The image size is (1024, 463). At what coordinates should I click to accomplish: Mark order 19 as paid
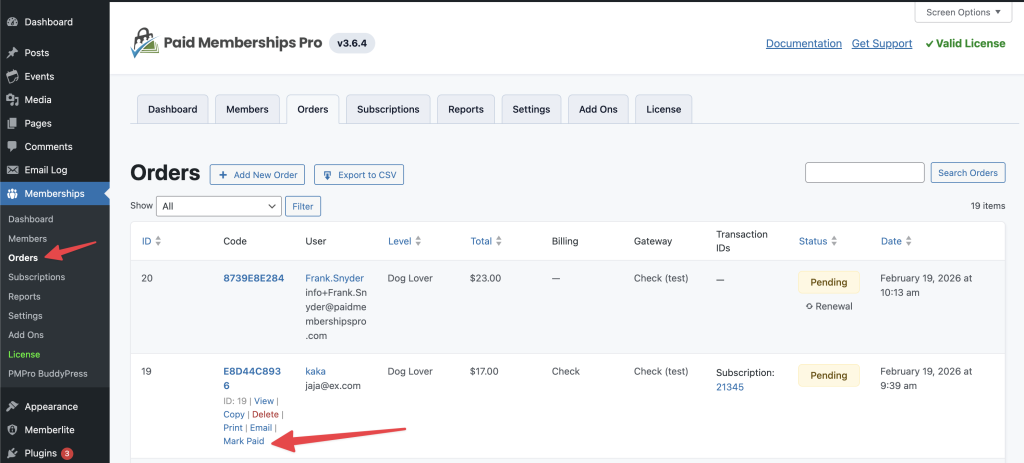(x=243, y=441)
